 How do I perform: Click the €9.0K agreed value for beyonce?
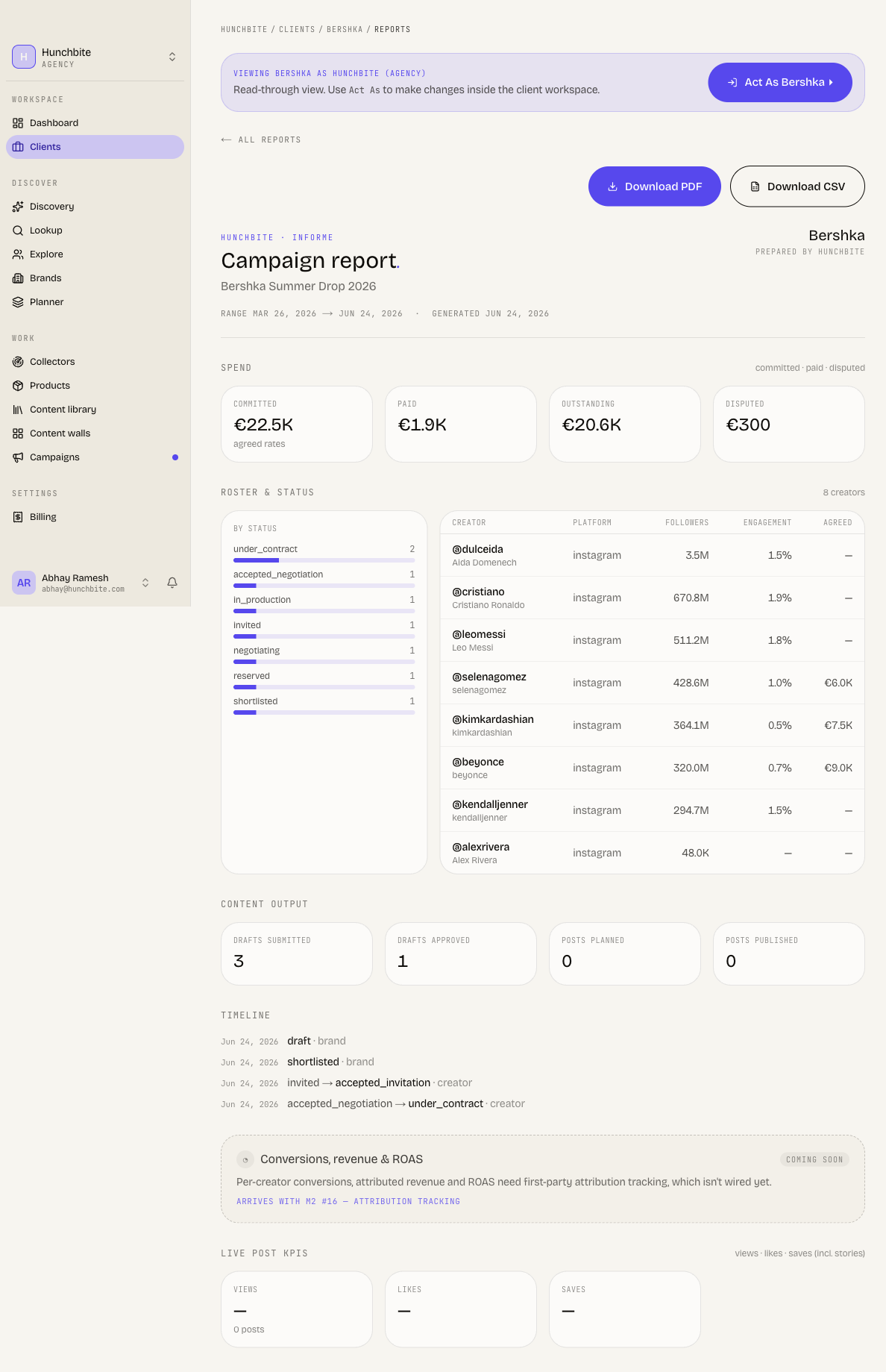pos(838,768)
